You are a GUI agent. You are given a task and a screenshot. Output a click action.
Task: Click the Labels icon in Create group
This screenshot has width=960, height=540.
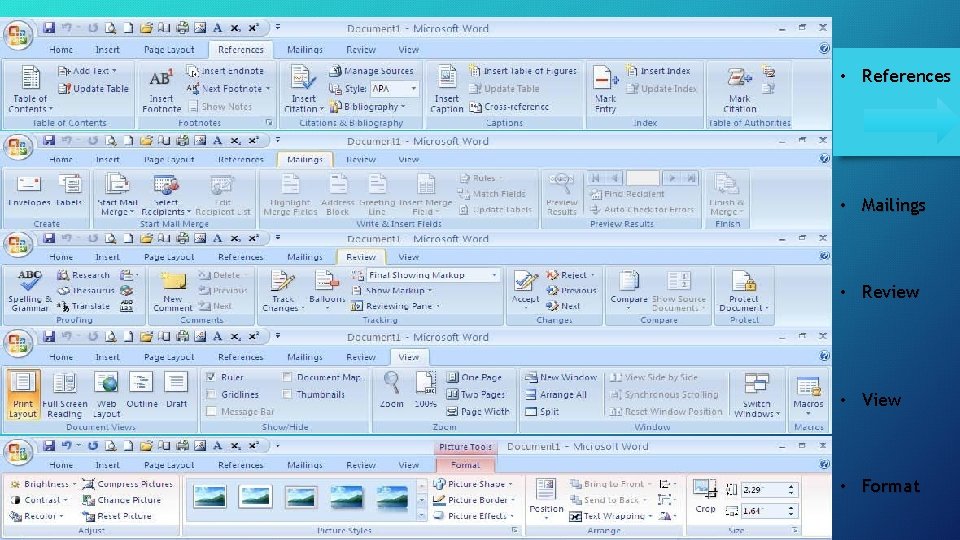click(x=69, y=184)
